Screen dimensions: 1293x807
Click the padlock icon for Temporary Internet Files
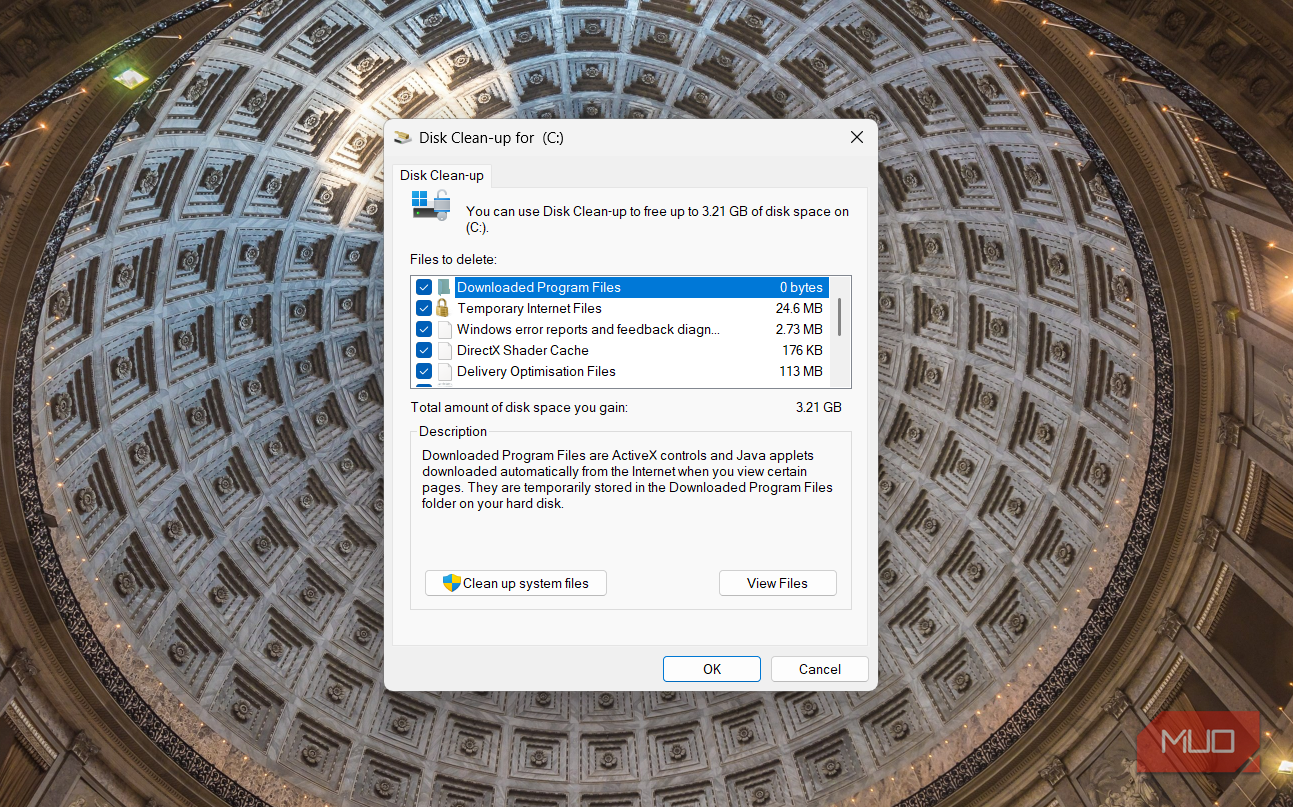pyautogui.click(x=443, y=308)
